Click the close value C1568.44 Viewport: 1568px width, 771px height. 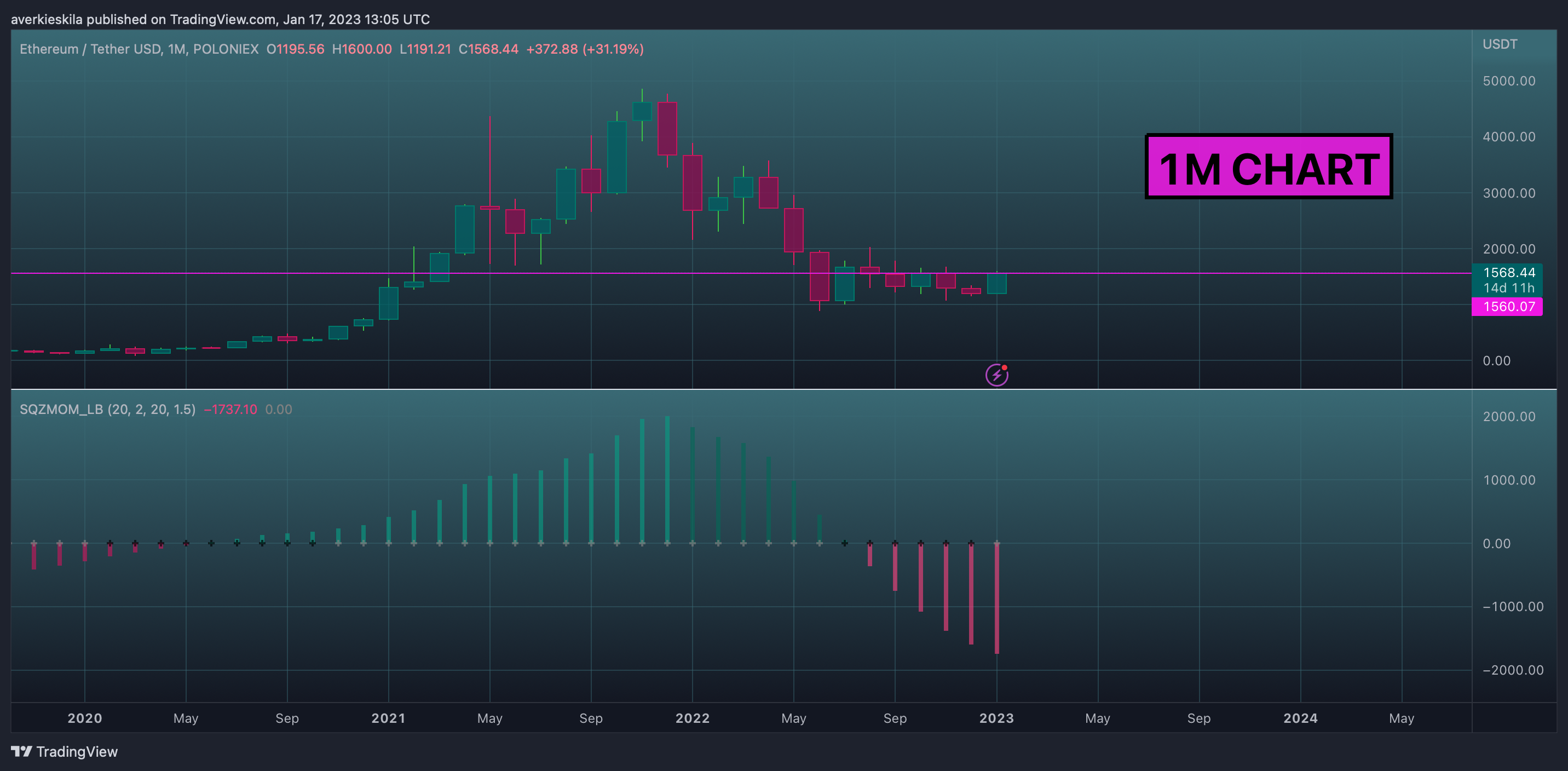(x=488, y=49)
